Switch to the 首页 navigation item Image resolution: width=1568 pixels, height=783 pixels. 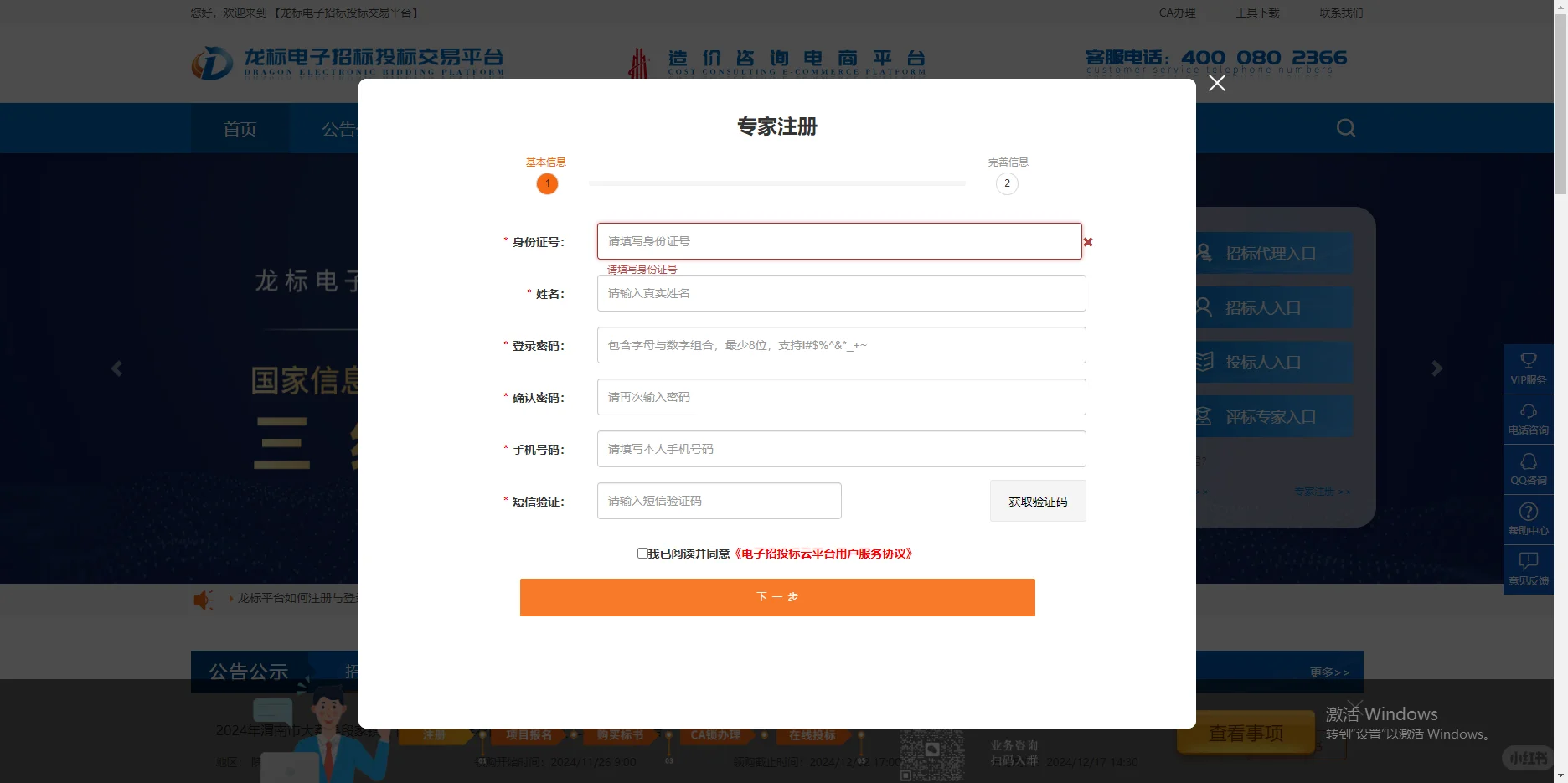(240, 127)
